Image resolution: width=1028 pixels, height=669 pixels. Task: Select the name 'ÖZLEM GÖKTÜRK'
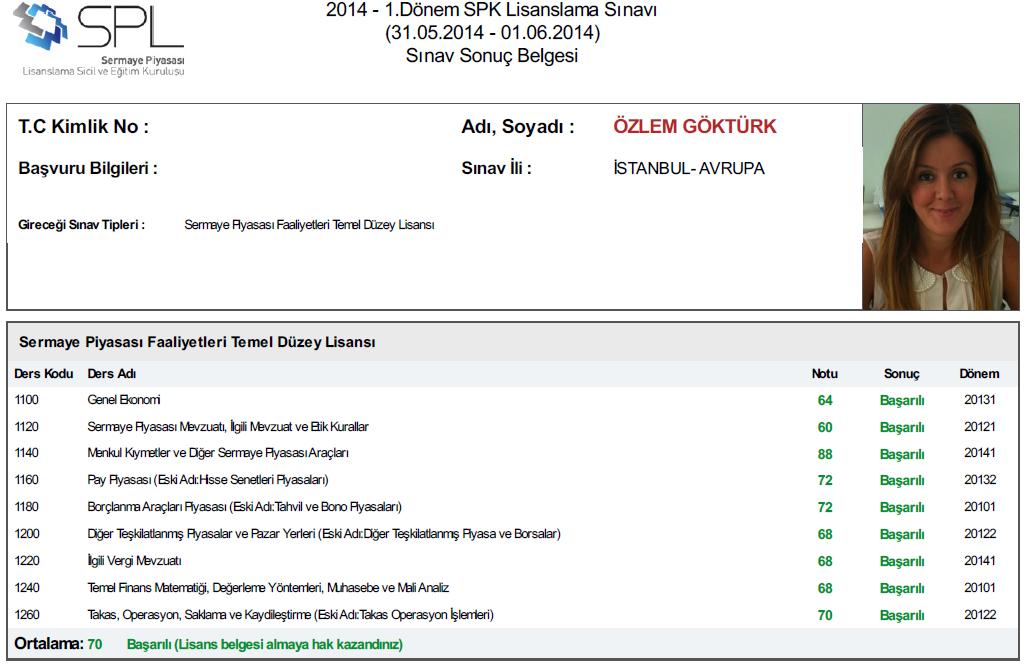pos(695,126)
